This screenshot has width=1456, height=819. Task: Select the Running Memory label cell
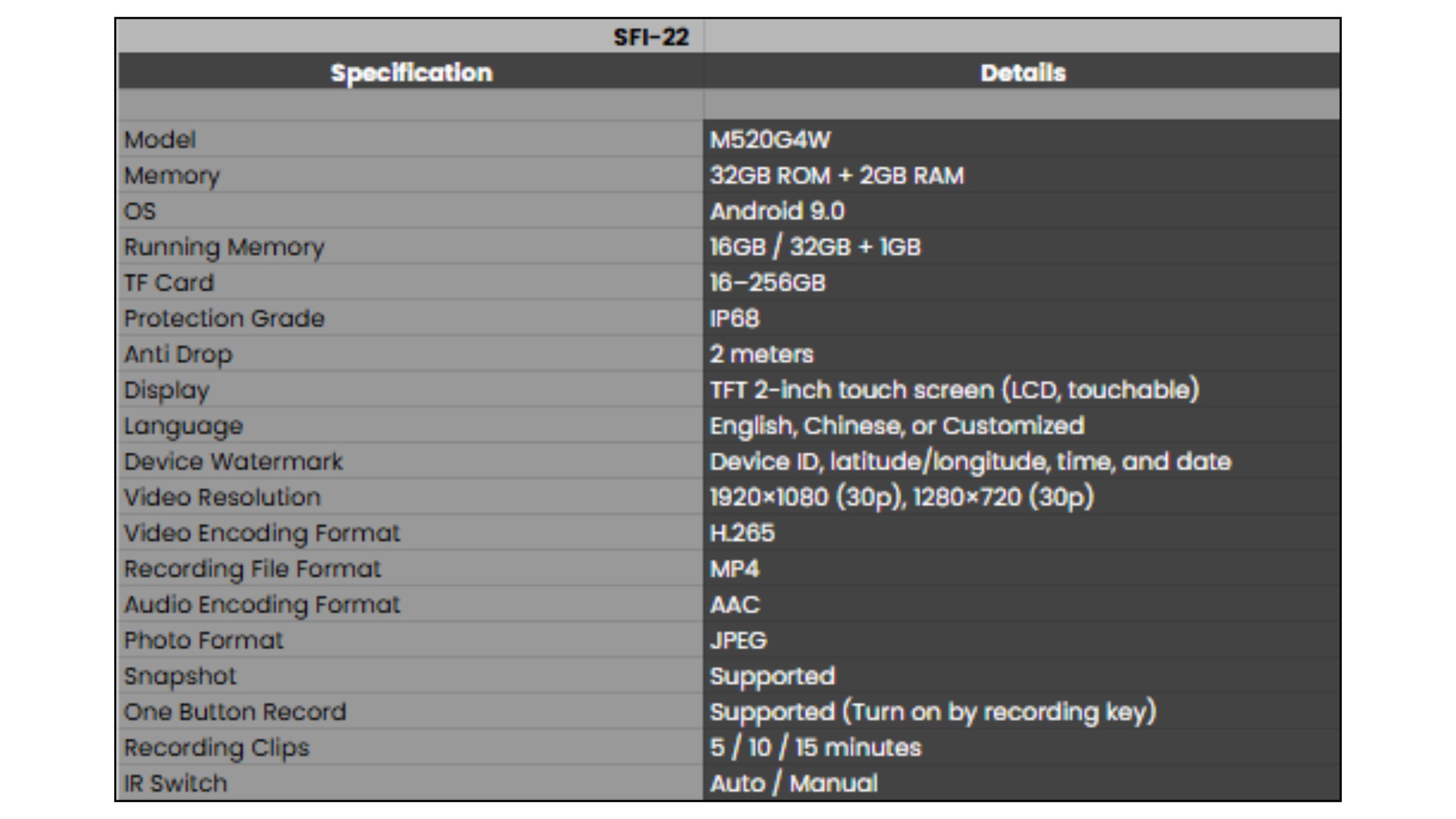[224, 247]
